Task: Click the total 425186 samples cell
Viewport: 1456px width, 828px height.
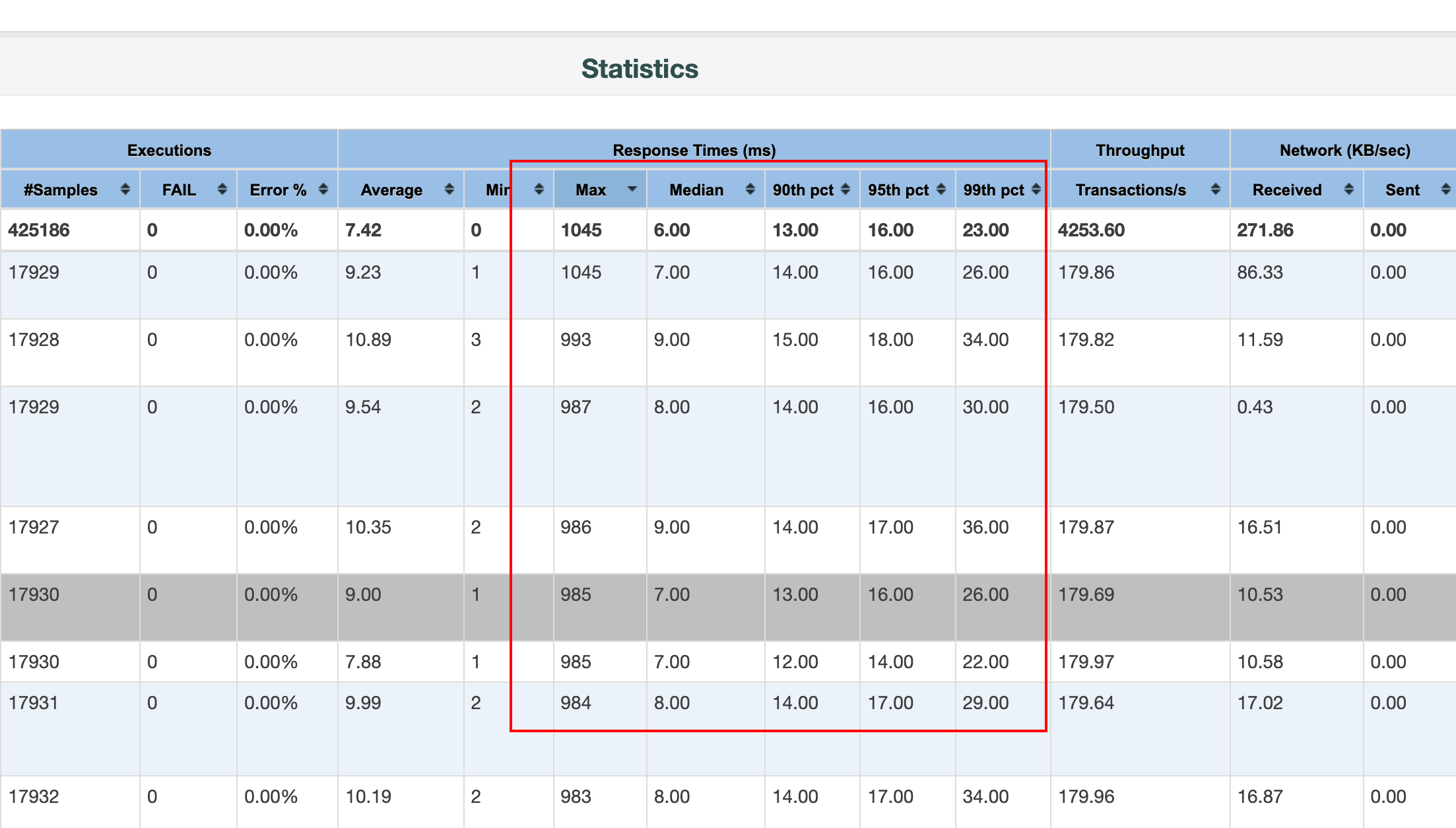Action: [x=39, y=230]
